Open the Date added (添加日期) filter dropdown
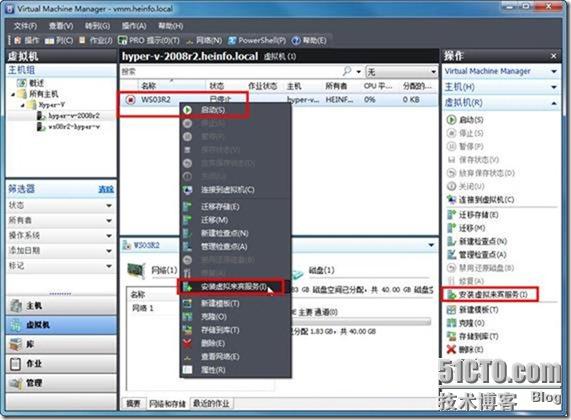This screenshot has height=420, width=571. (109, 251)
